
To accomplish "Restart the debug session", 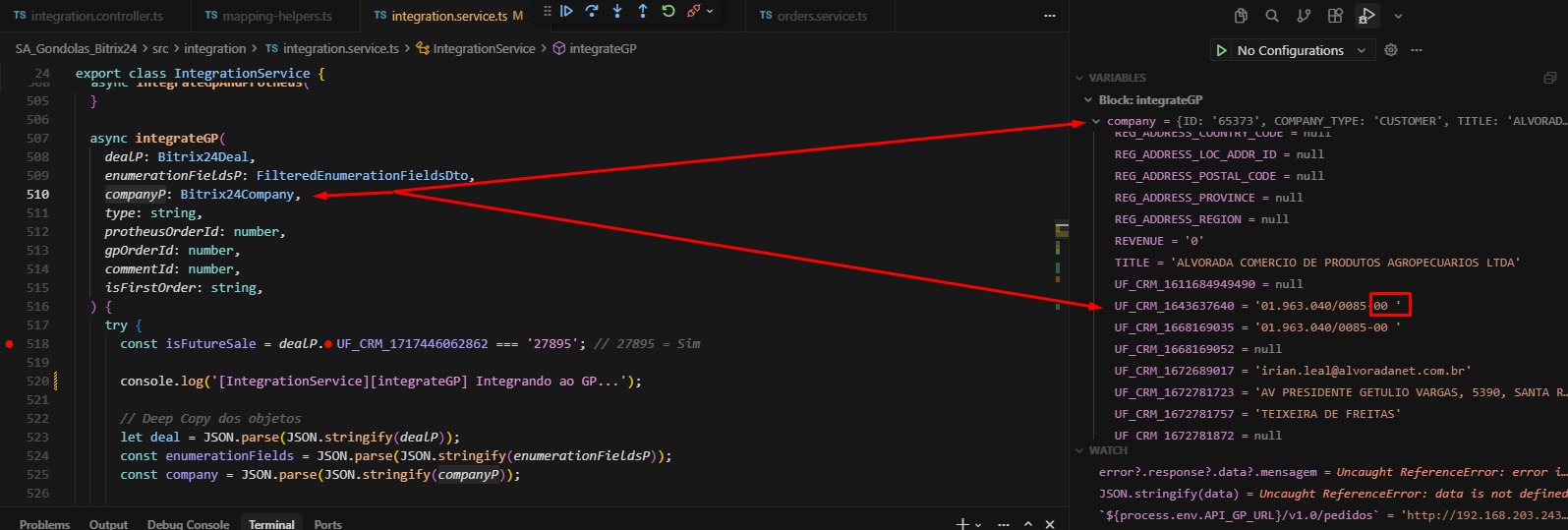I will tap(668, 11).
